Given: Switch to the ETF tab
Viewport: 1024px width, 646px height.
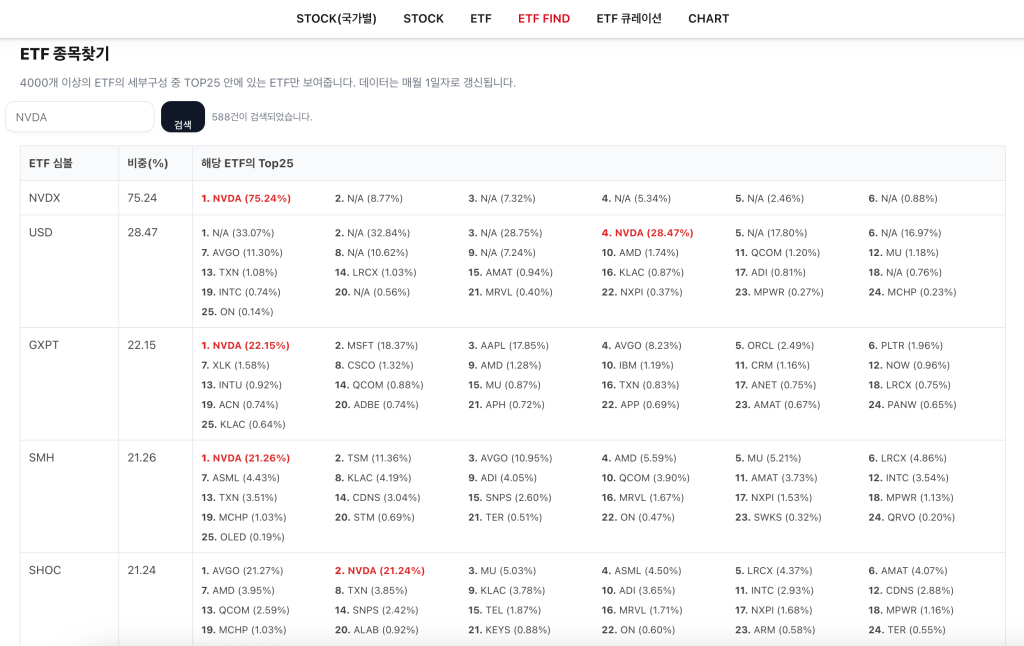Looking at the screenshot, I should [481, 19].
